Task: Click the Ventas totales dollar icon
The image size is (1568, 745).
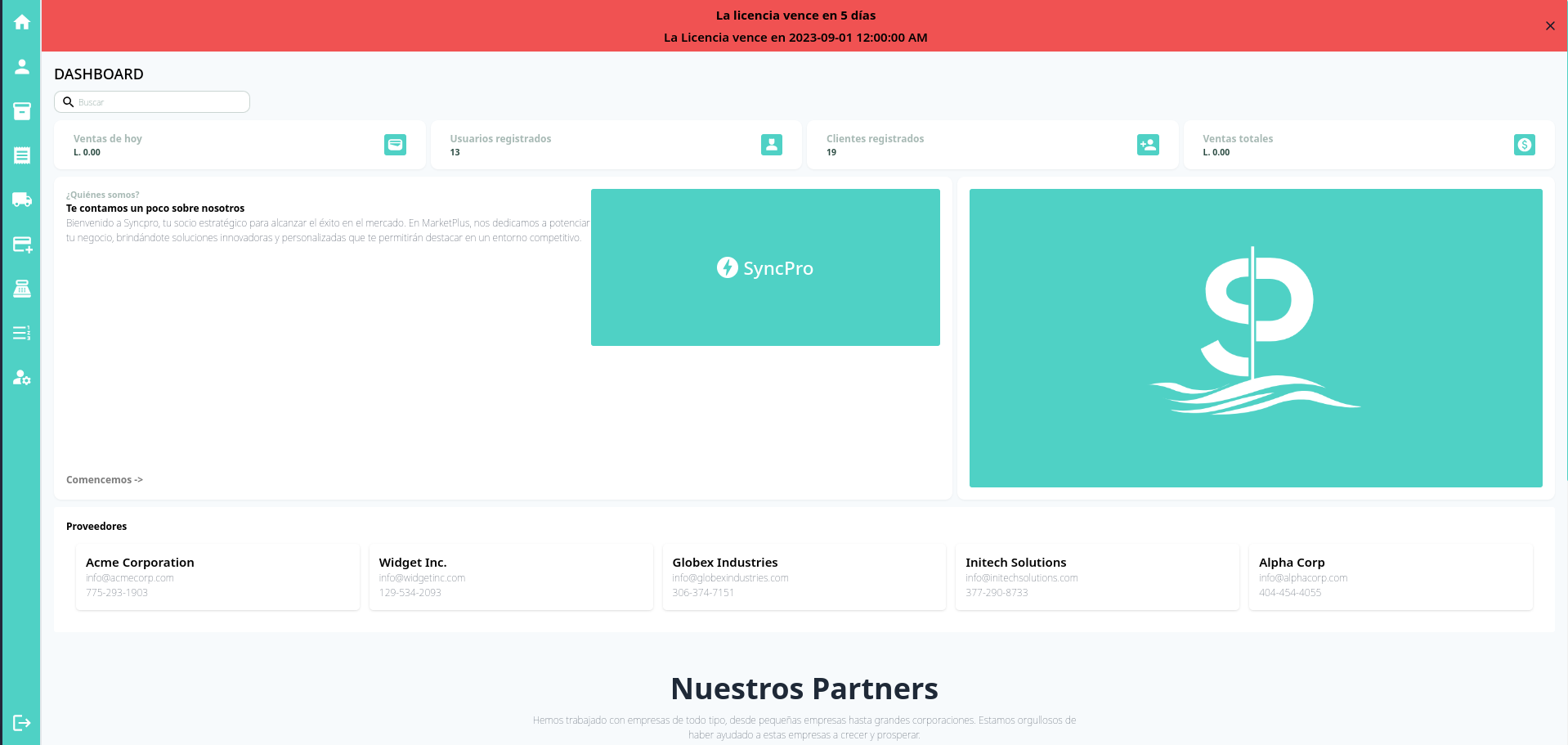Action: pos(1524,145)
